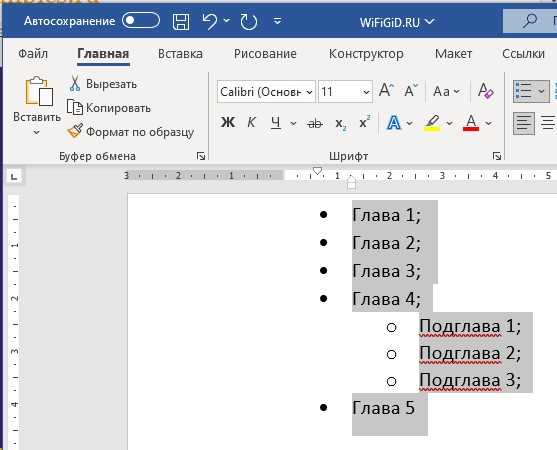Screen dimensions: 557x450
Task: Click the text Глава 1;
Action: [x=386, y=215]
